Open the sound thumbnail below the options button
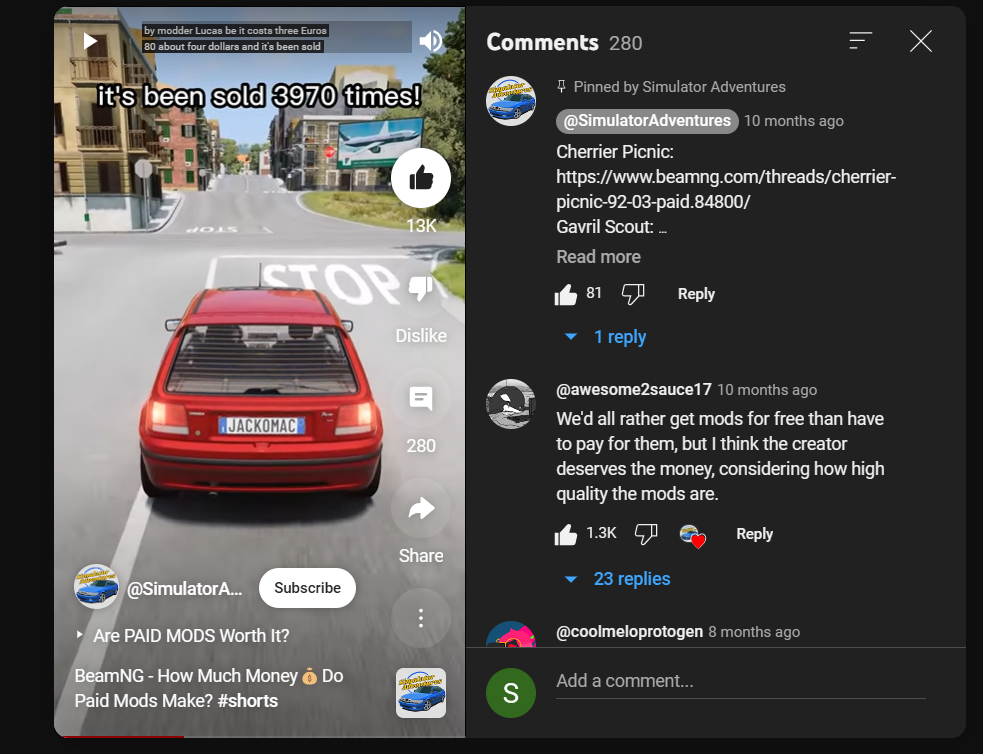This screenshot has height=754, width=983. pos(421,693)
